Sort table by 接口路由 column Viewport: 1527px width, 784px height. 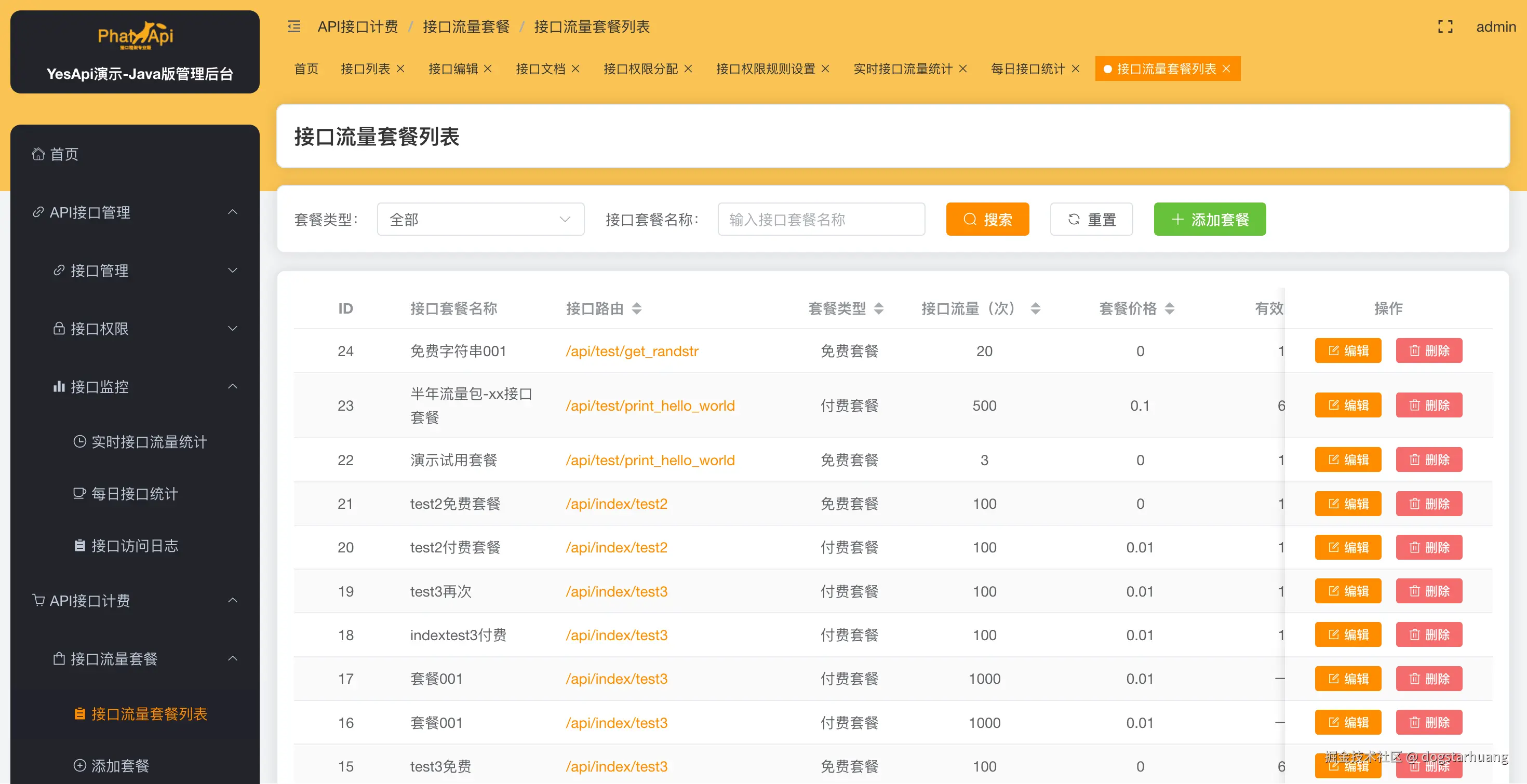pos(637,308)
